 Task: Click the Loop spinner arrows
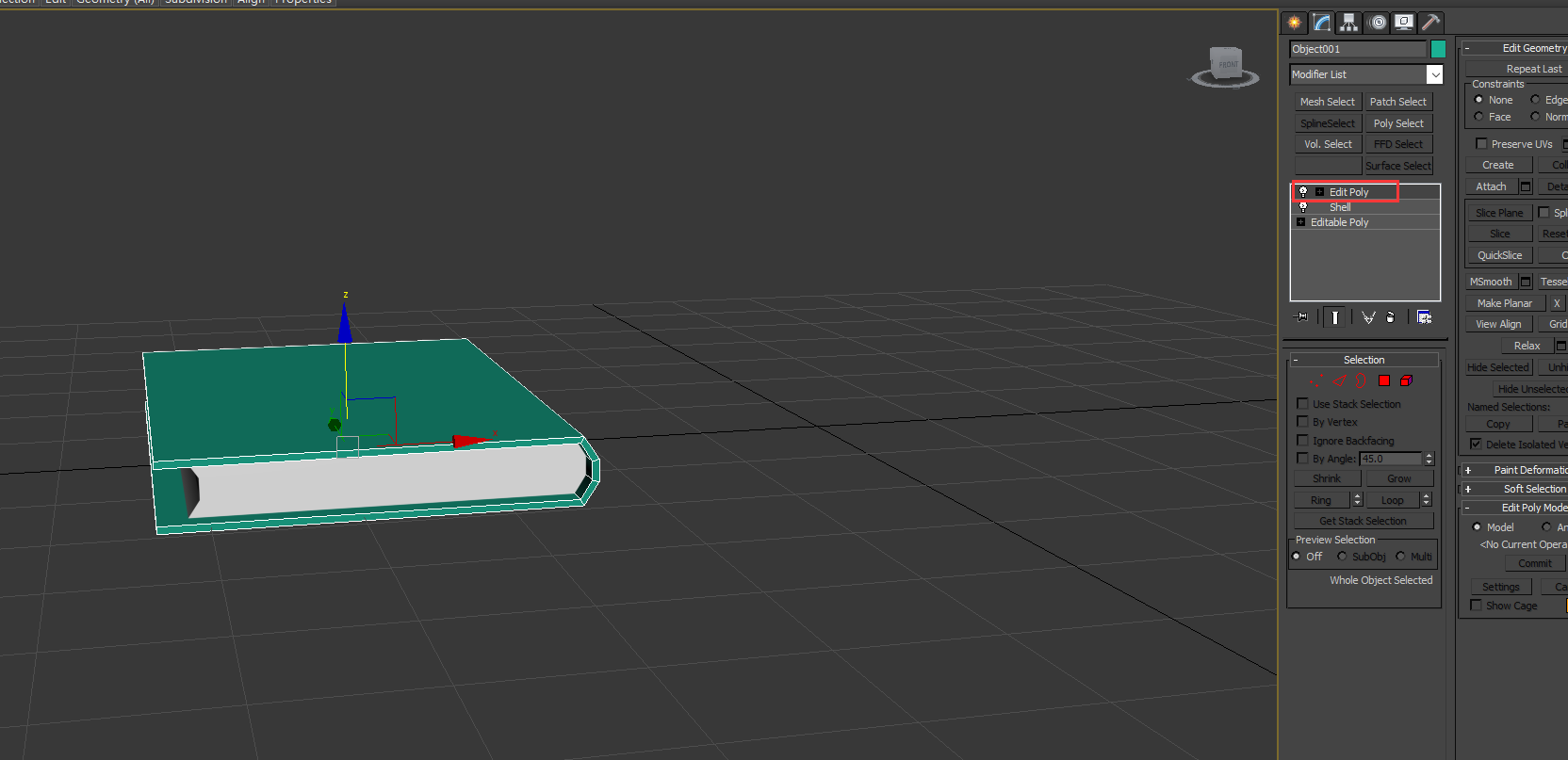click(x=1426, y=500)
